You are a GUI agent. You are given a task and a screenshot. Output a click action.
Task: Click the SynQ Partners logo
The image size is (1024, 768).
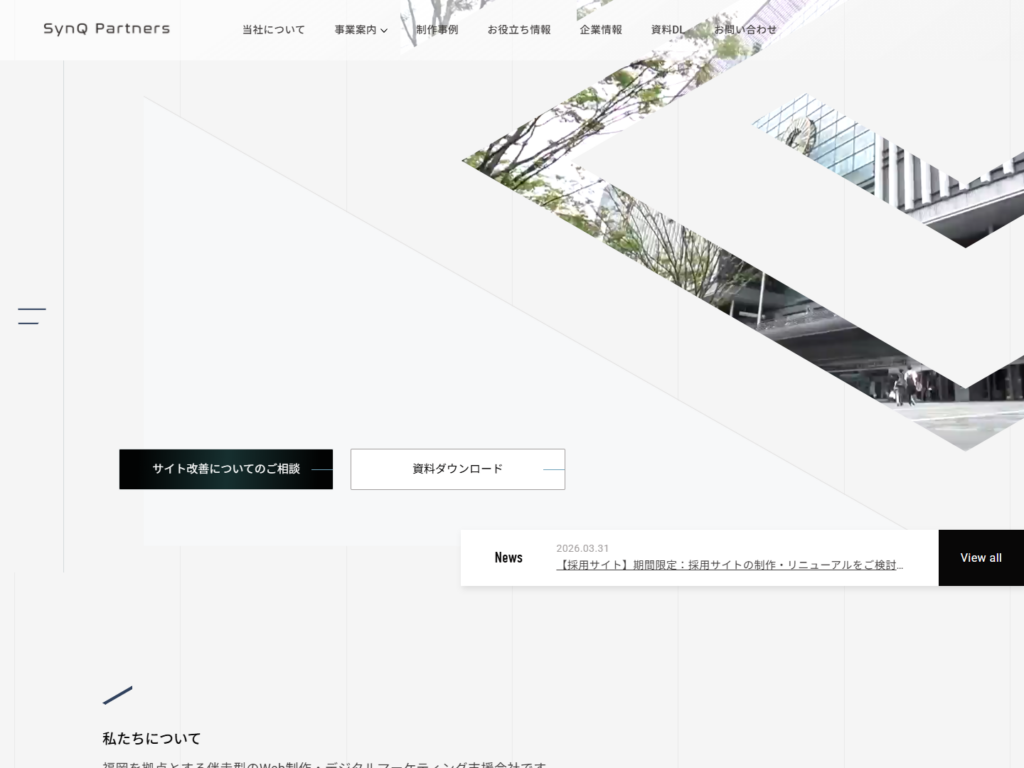click(x=106, y=29)
